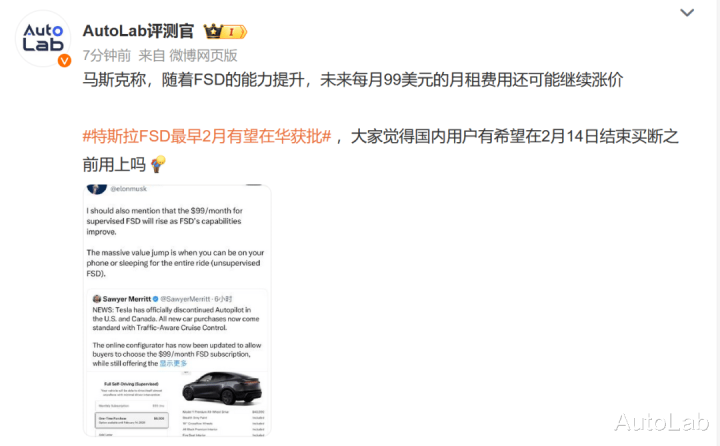Click the @SawyerMerritt handle
The height and width of the screenshot is (446, 720).
click(185, 299)
